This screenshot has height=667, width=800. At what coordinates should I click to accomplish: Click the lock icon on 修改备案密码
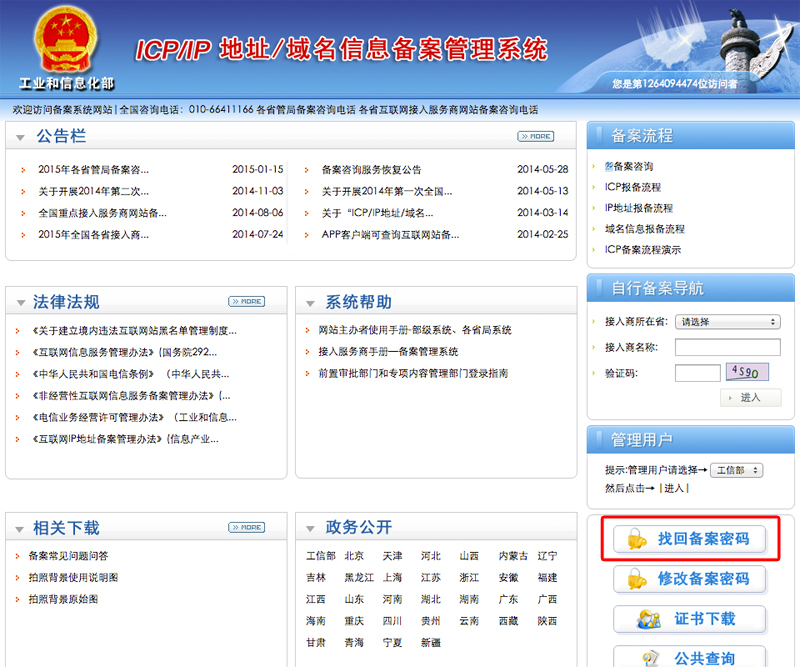(637, 579)
